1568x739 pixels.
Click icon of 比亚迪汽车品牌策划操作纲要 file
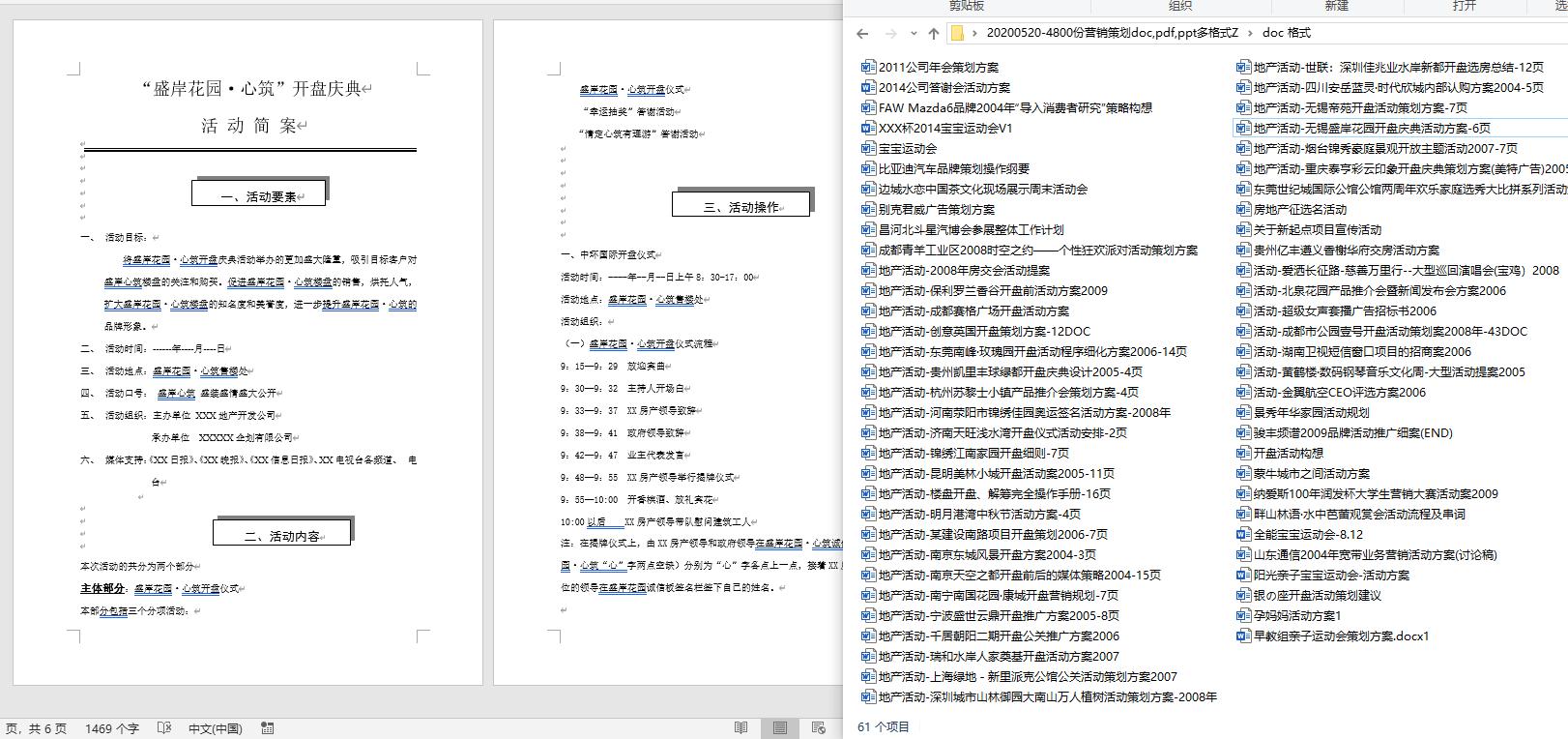coord(868,168)
